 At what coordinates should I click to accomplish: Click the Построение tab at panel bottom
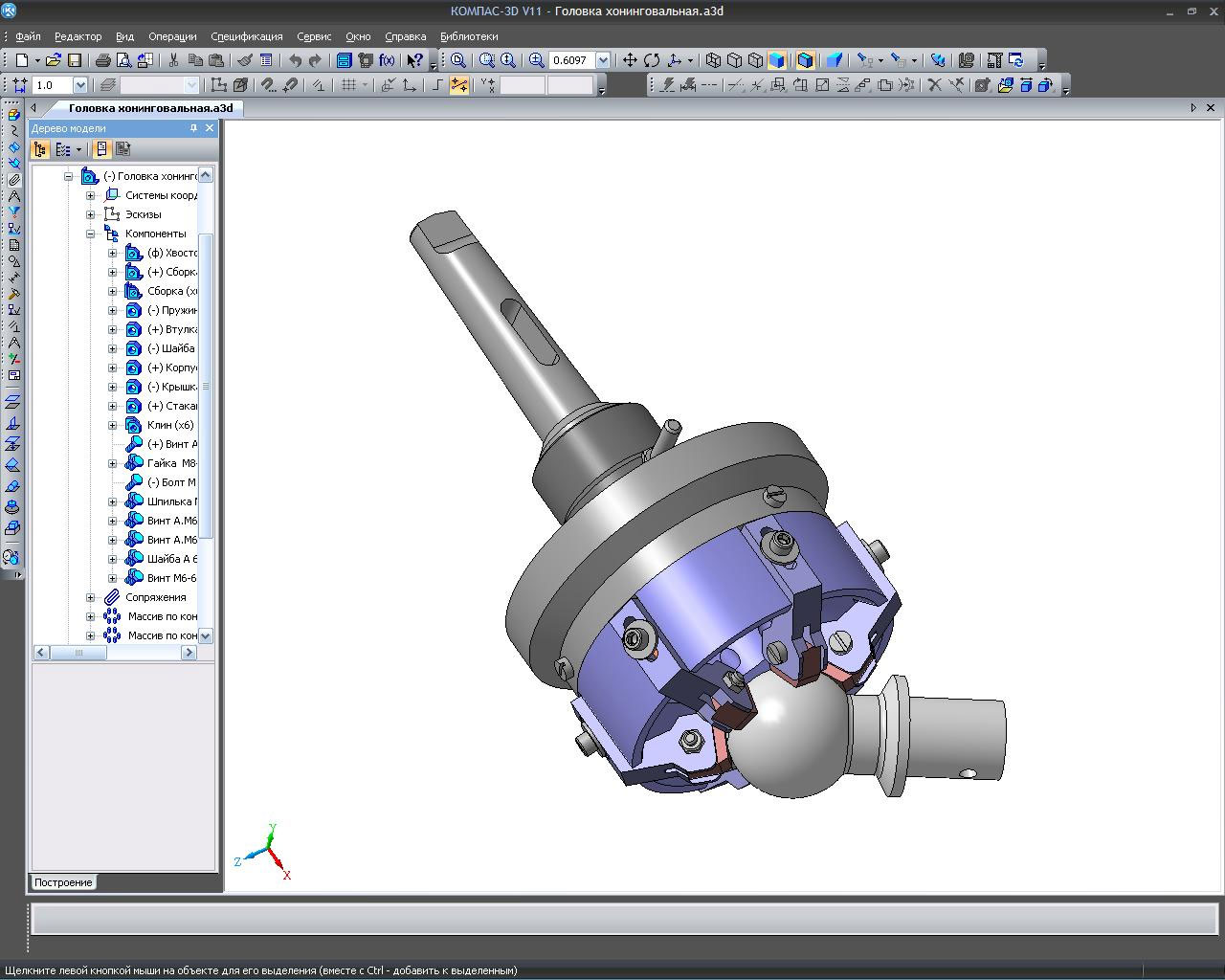coord(63,882)
